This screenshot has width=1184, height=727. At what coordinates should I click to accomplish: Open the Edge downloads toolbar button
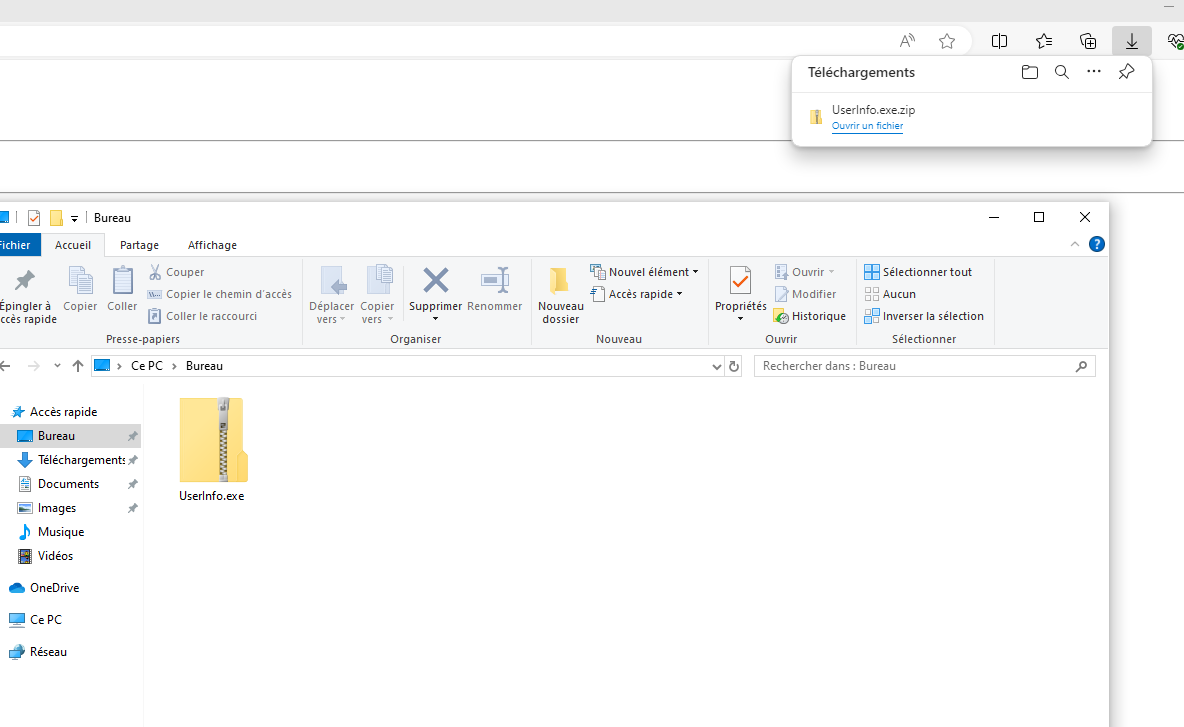(x=1131, y=41)
